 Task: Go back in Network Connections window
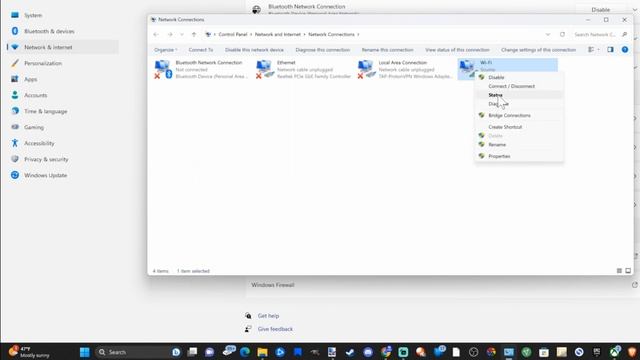point(156,34)
